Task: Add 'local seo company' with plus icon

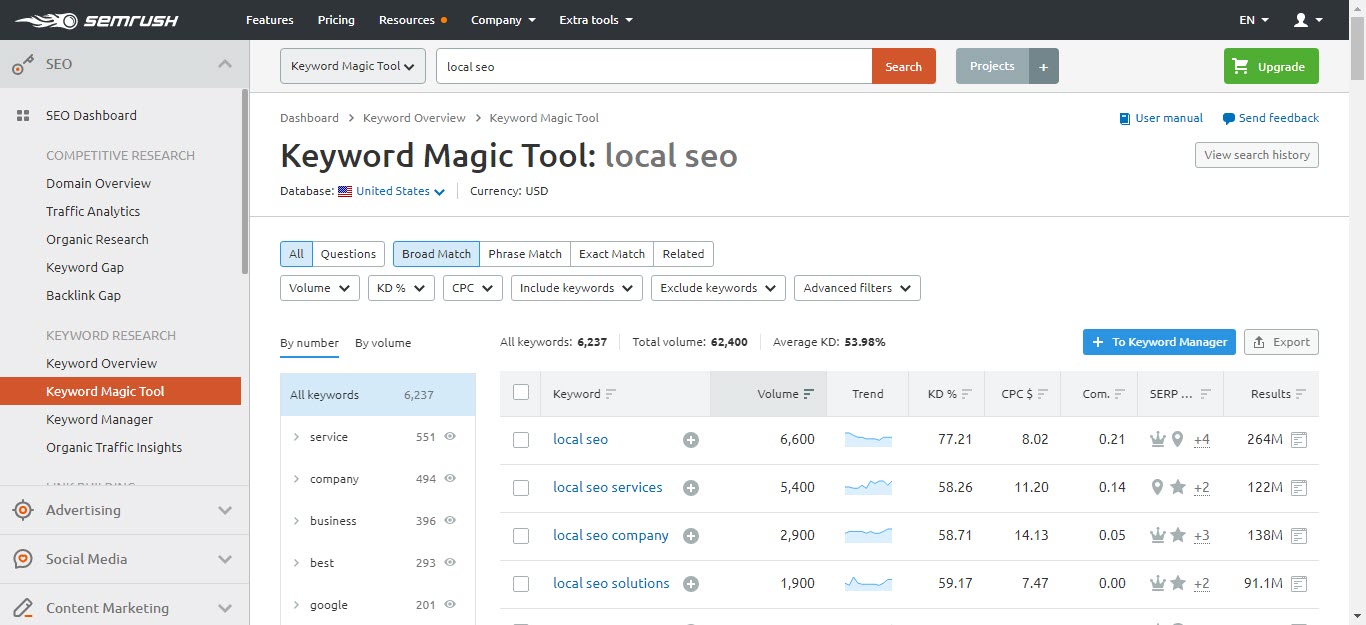Action: click(x=690, y=536)
